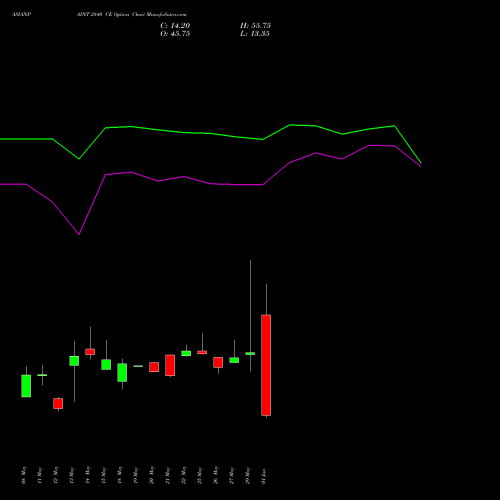Select the green candlestick for 18 May

[122, 373]
